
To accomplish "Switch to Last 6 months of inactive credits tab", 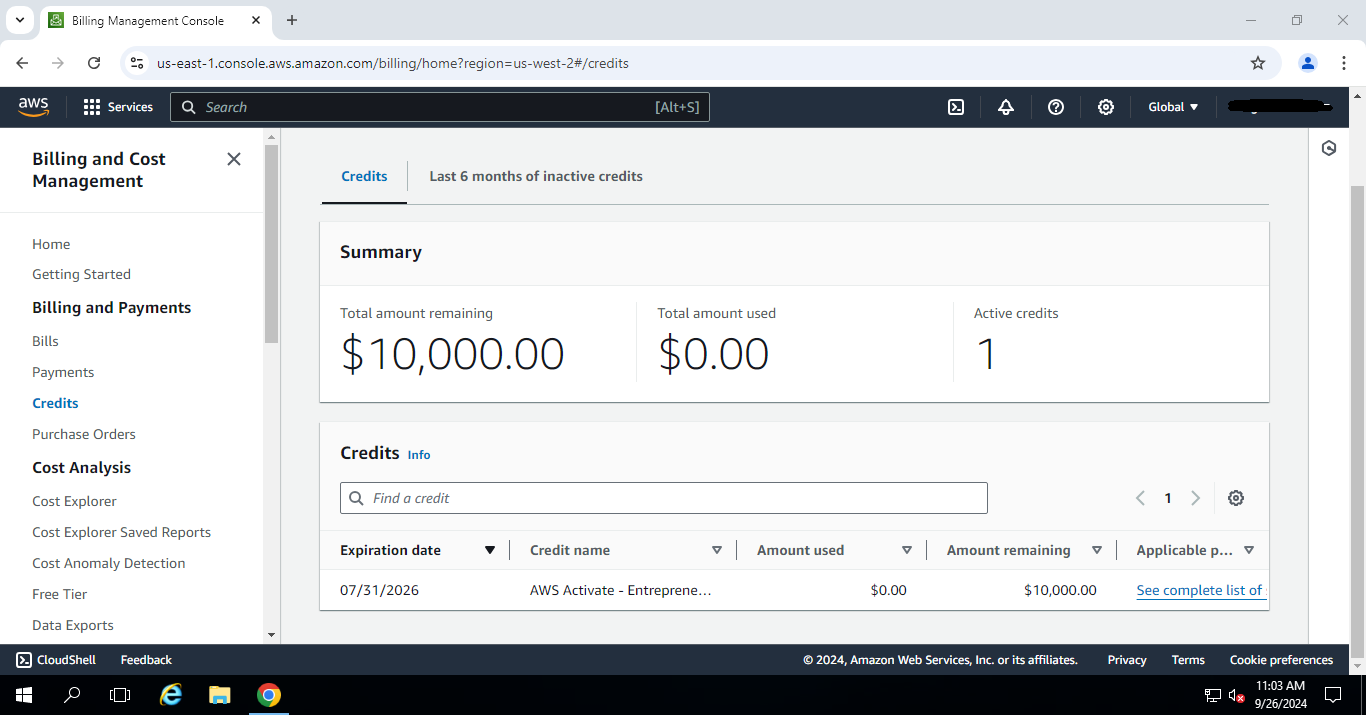I will tap(536, 176).
